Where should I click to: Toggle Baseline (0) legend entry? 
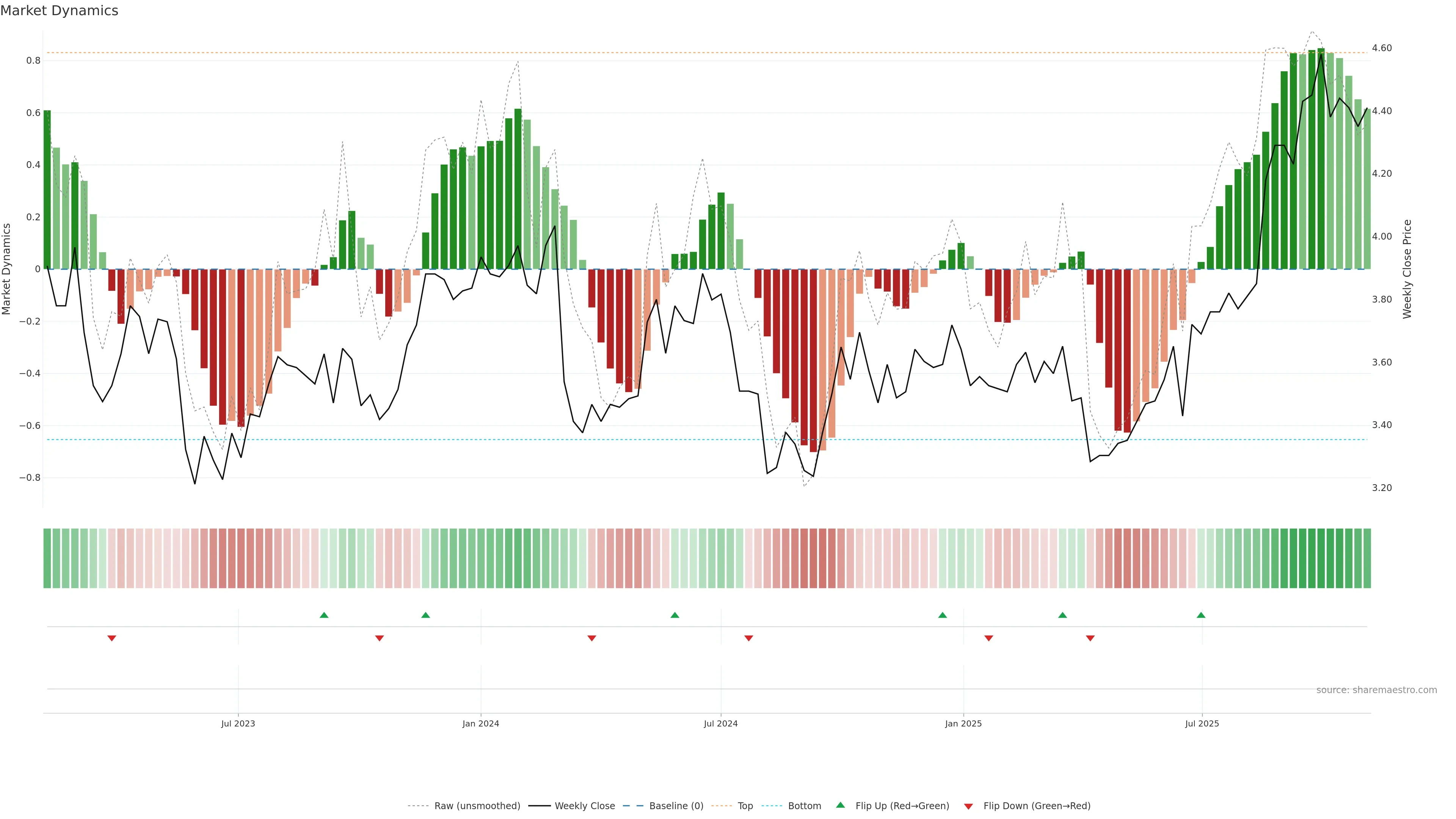click(x=676, y=805)
